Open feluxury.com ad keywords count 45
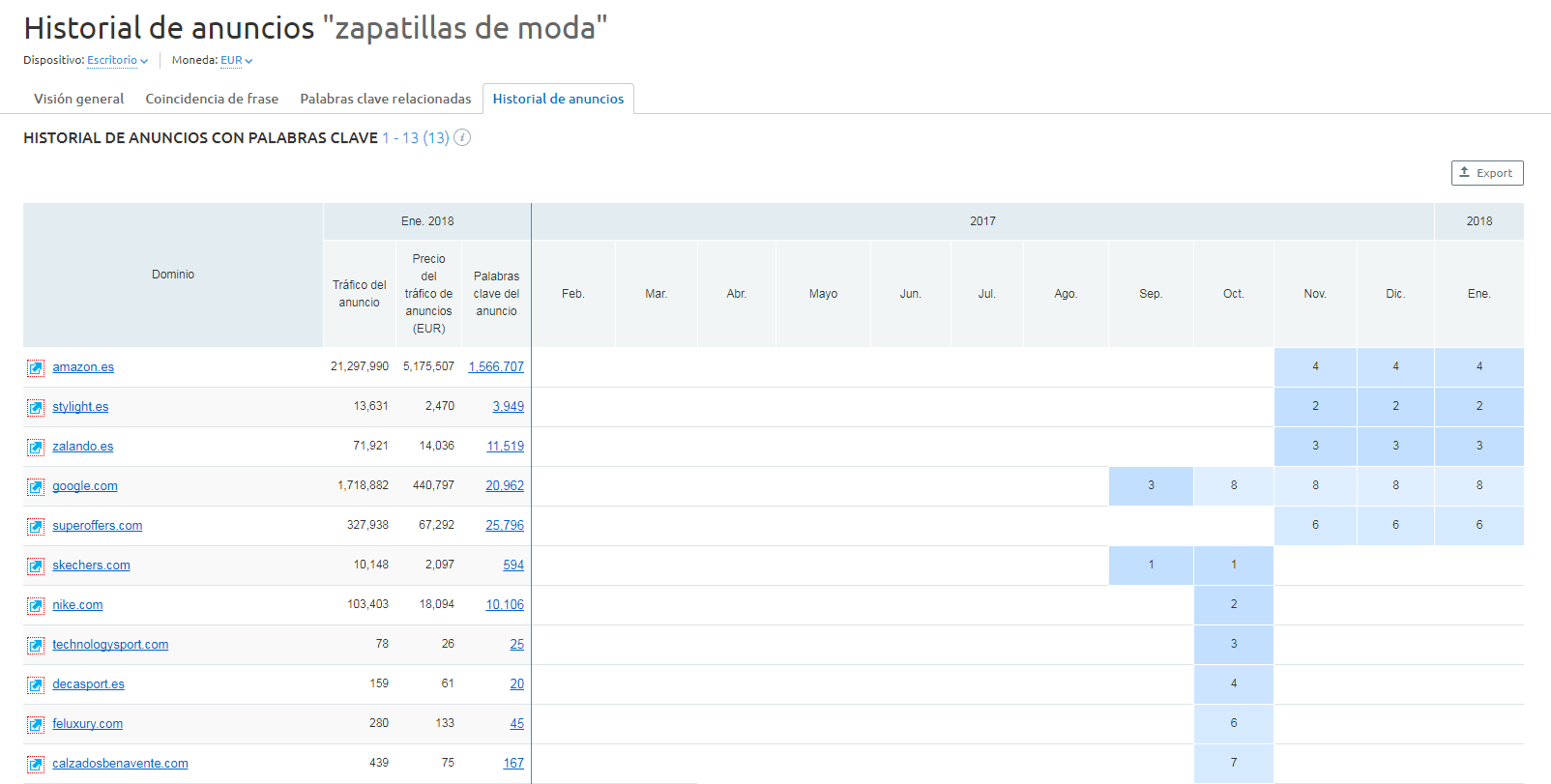Image resolution: width=1551 pixels, height=784 pixels. [x=517, y=724]
